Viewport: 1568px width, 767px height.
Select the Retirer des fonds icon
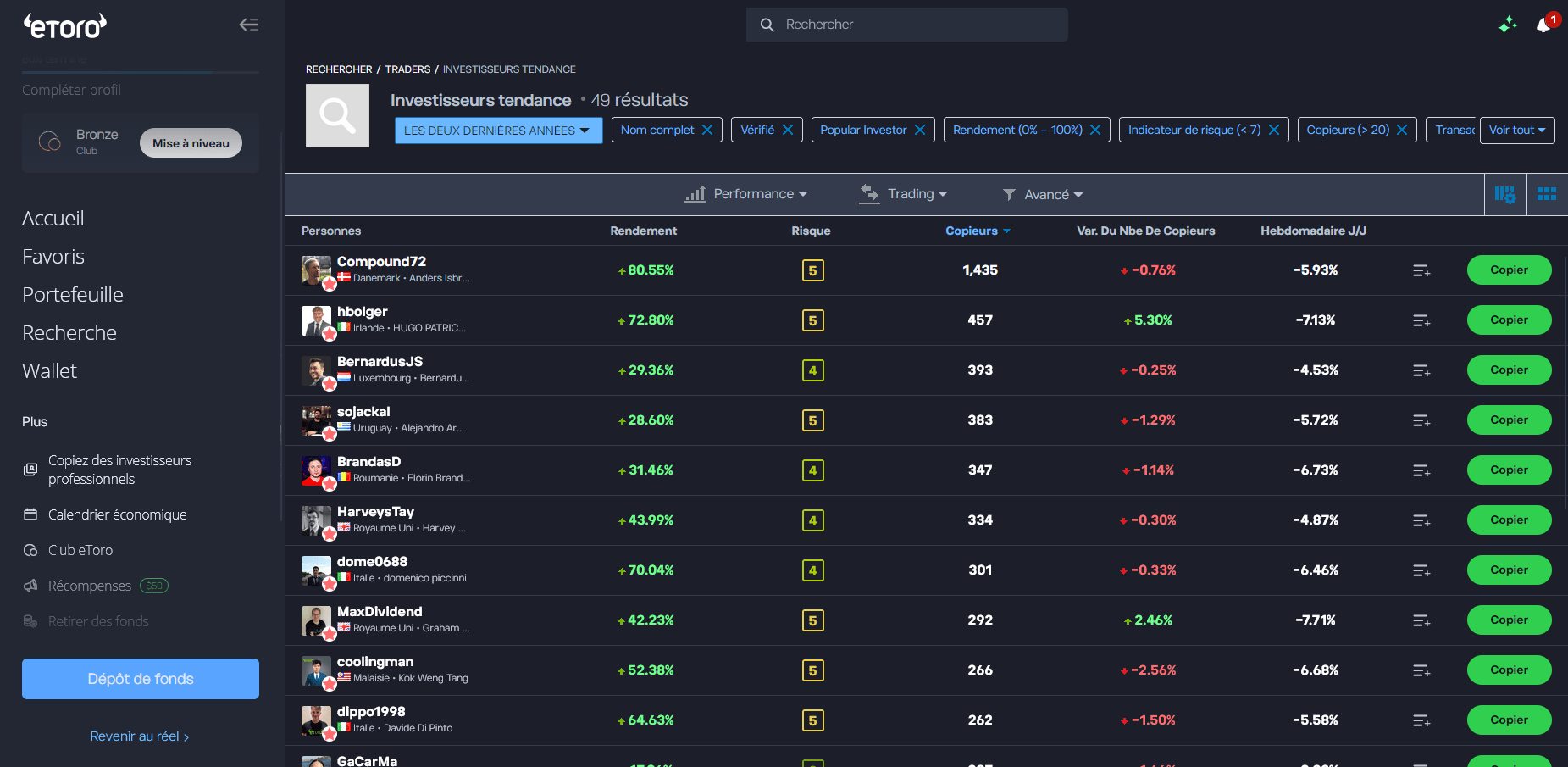(x=30, y=620)
